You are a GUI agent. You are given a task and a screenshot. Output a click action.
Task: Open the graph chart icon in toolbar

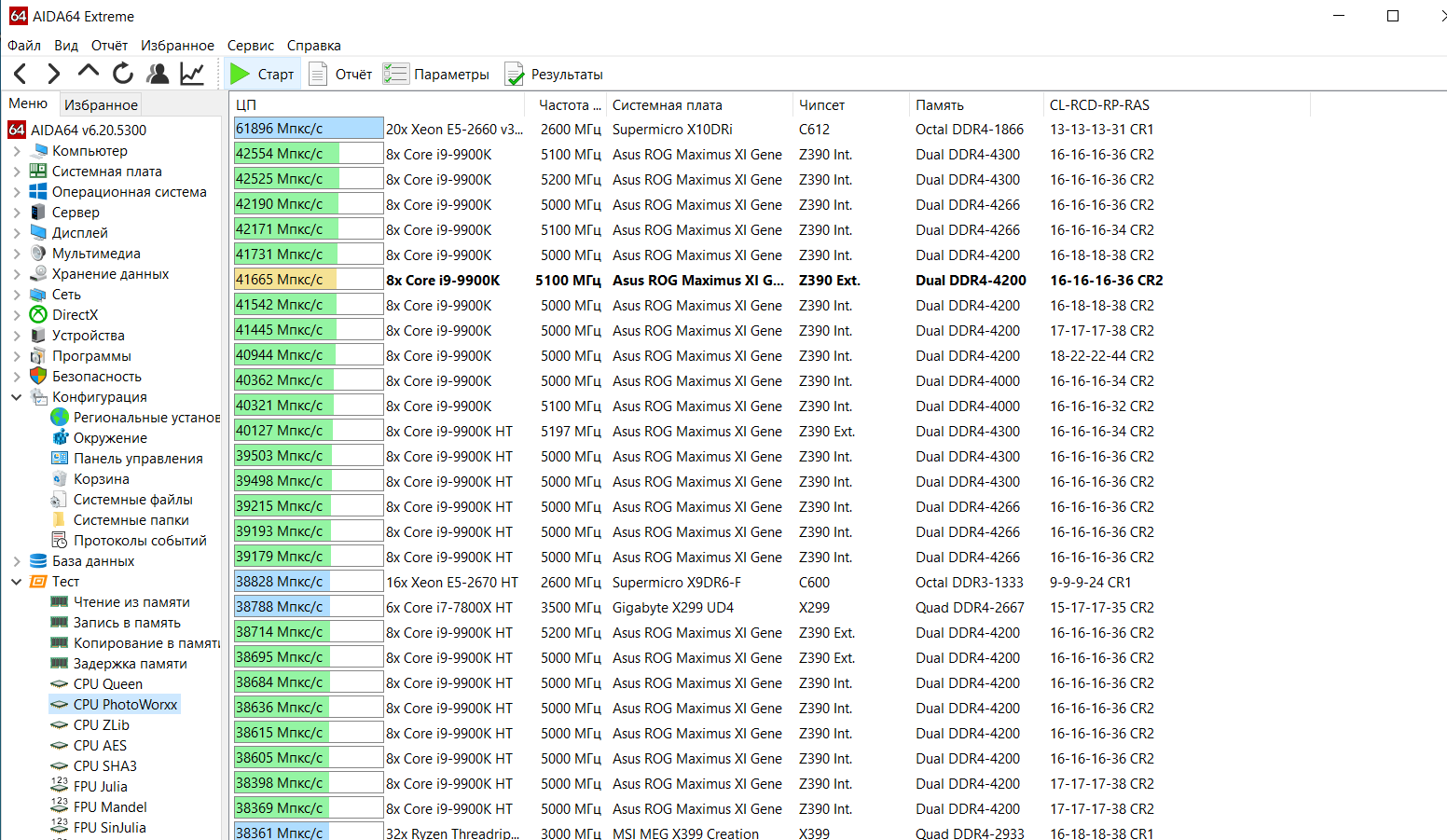click(x=192, y=74)
